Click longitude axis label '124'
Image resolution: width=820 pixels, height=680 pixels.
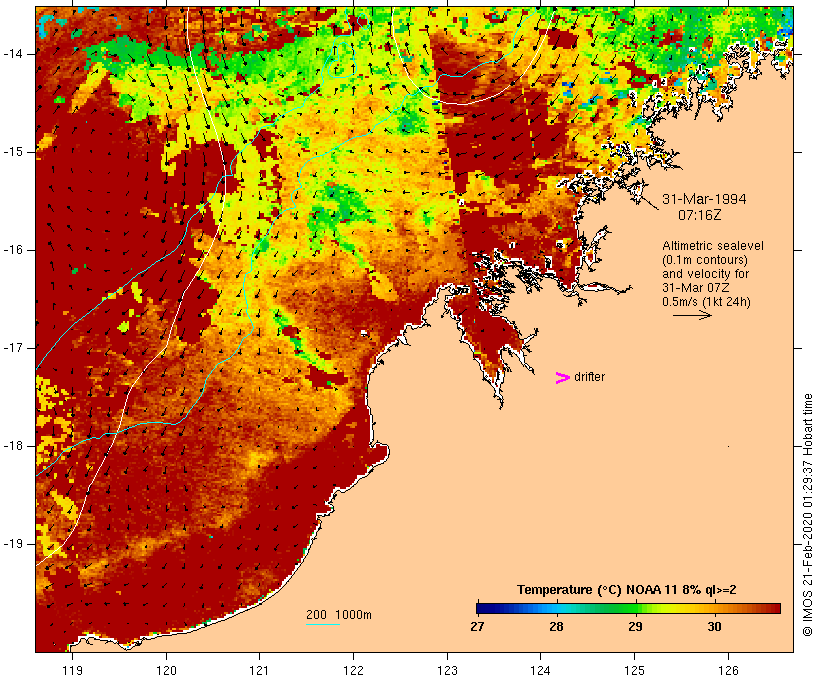[541, 670]
